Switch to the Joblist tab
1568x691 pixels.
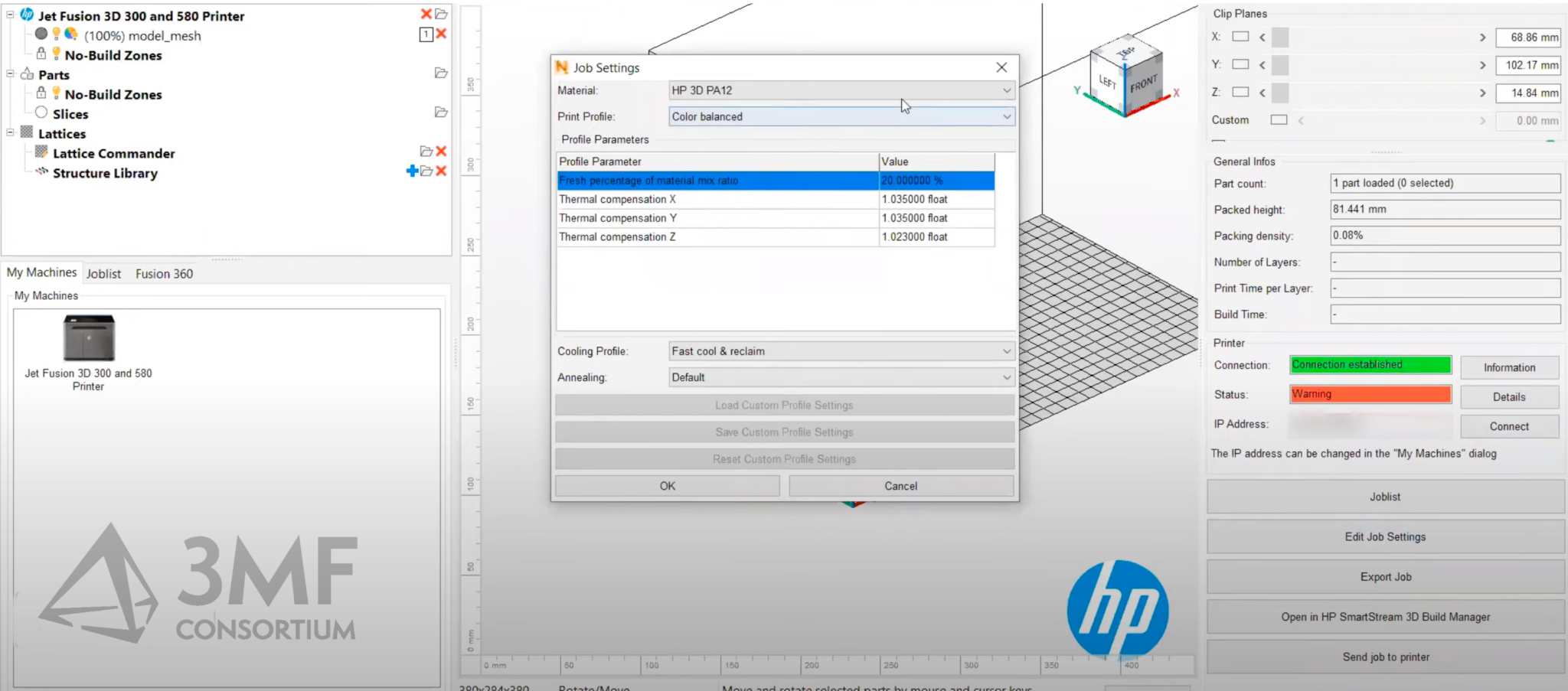click(103, 274)
